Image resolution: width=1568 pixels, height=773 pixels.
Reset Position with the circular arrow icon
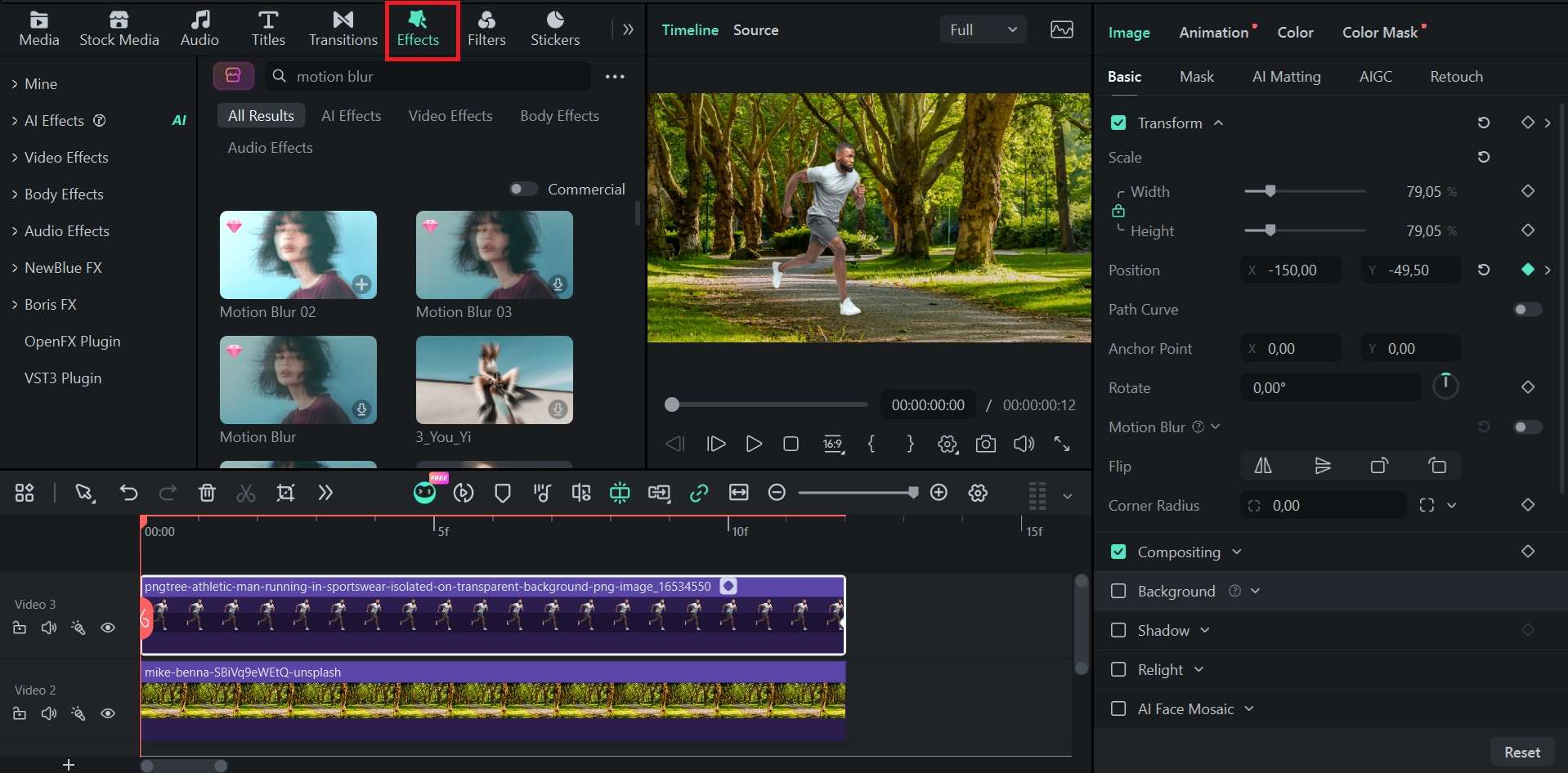(x=1484, y=270)
